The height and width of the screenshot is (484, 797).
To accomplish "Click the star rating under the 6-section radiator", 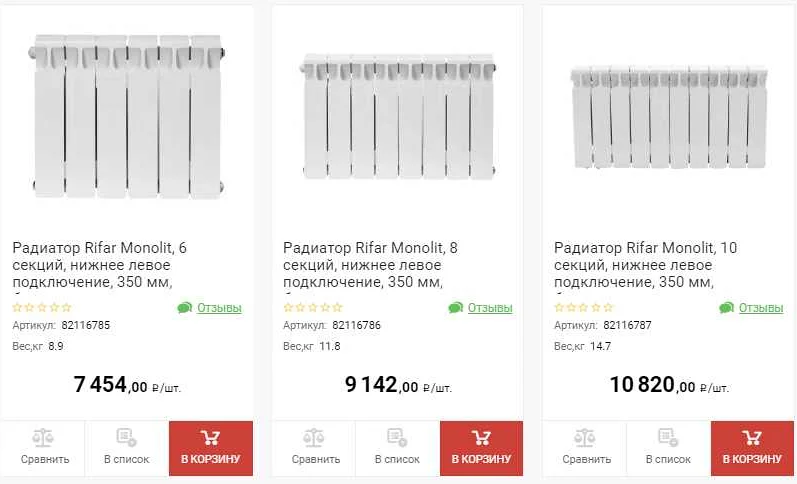I will 42,308.
